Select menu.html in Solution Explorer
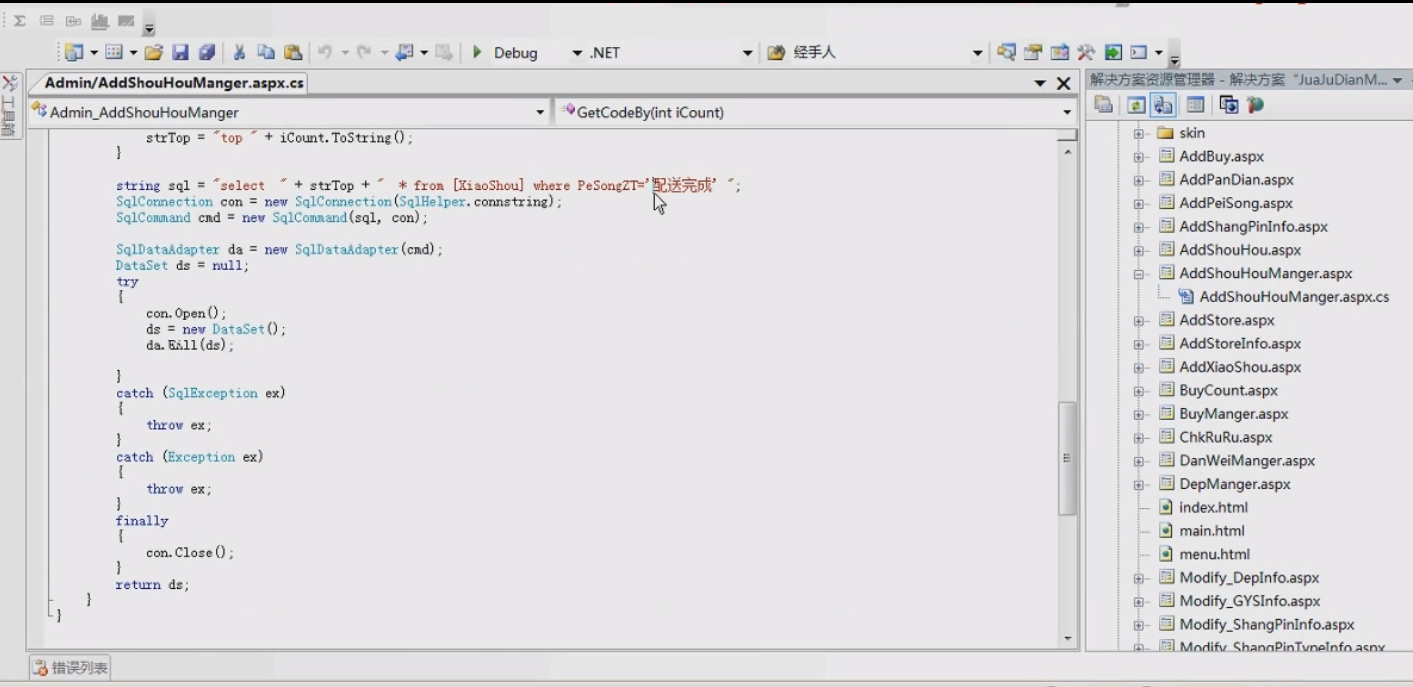1413x687 pixels. click(1214, 554)
